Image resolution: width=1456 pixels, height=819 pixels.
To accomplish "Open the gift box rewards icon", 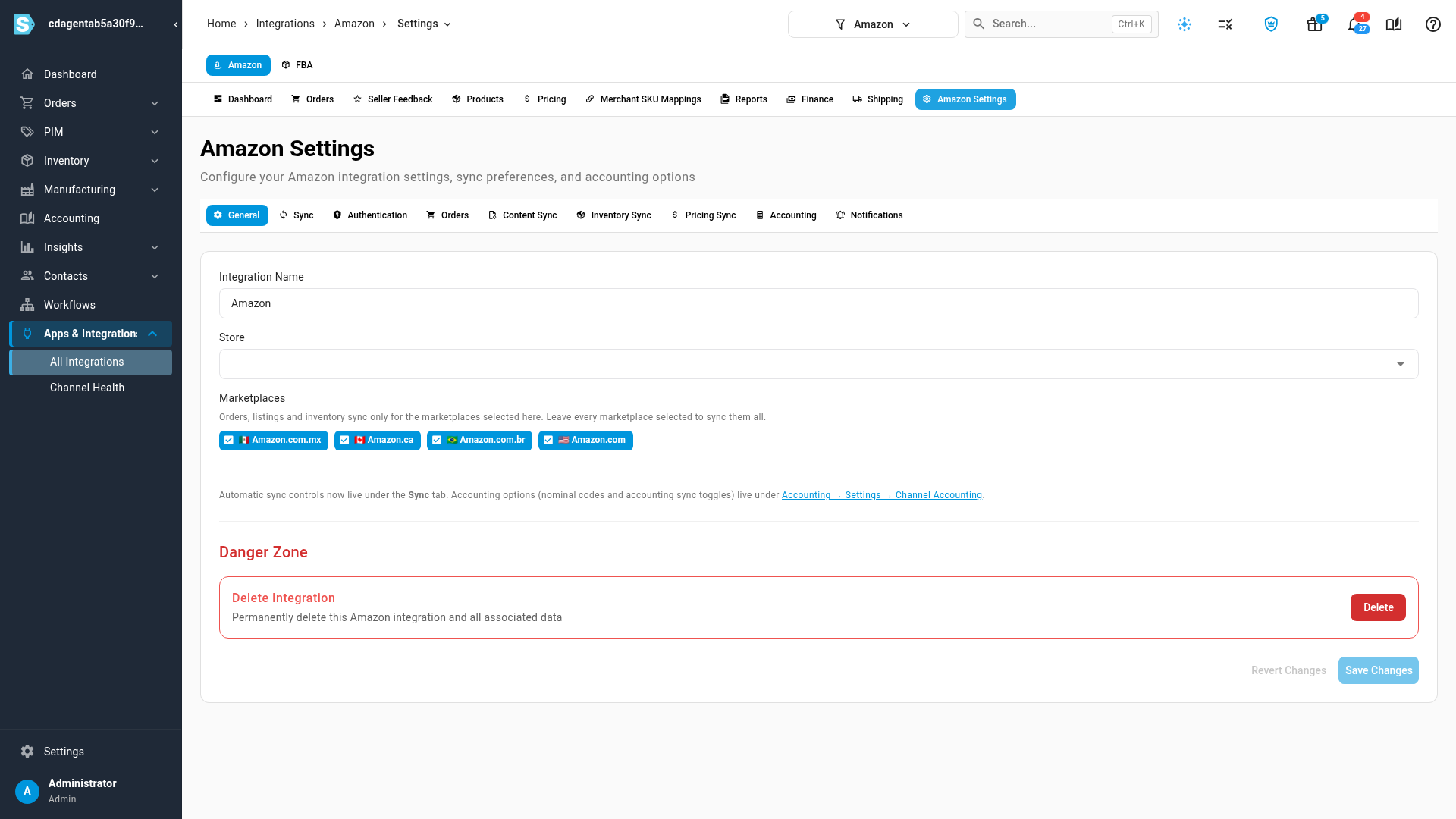I will (x=1315, y=24).
